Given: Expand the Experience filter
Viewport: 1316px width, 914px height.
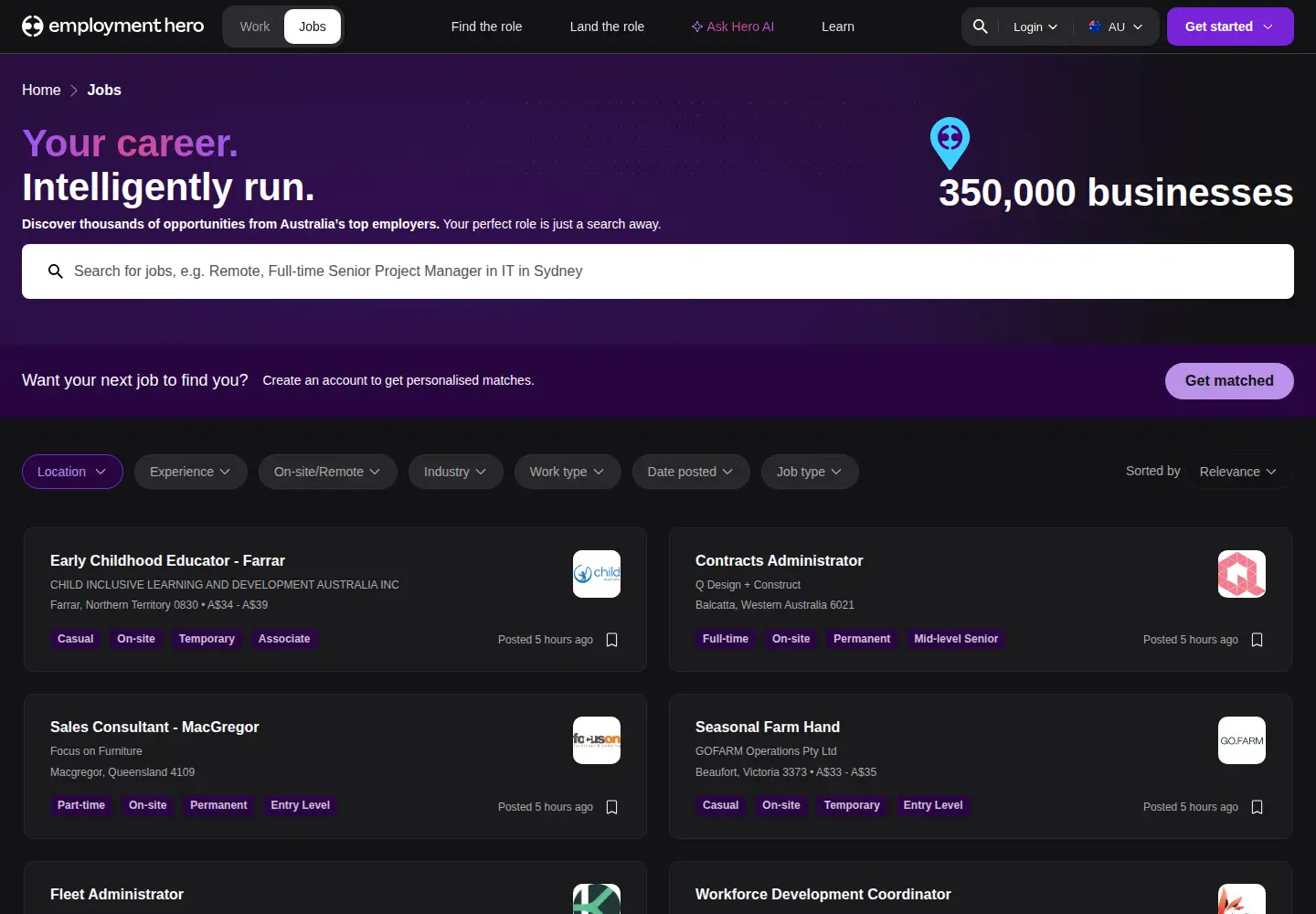Looking at the screenshot, I should pyautogui.click(x=191, y=472).
